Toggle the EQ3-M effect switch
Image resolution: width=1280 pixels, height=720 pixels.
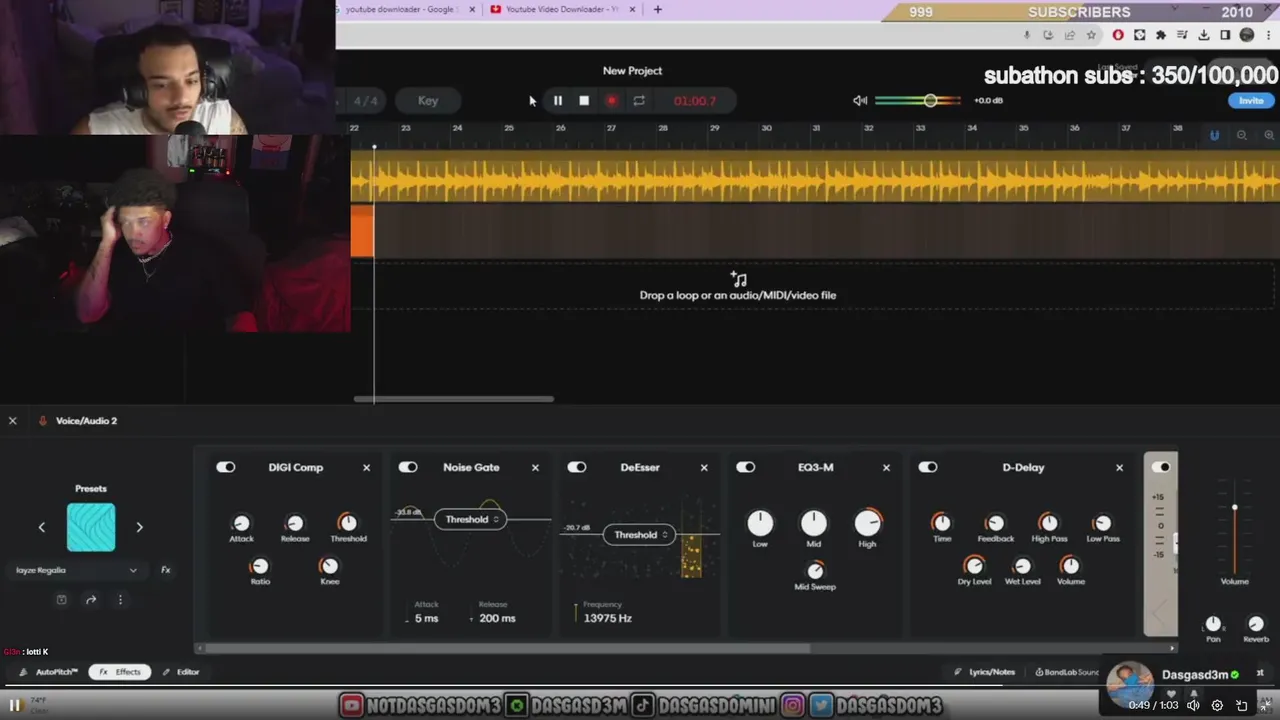(746, 467)
